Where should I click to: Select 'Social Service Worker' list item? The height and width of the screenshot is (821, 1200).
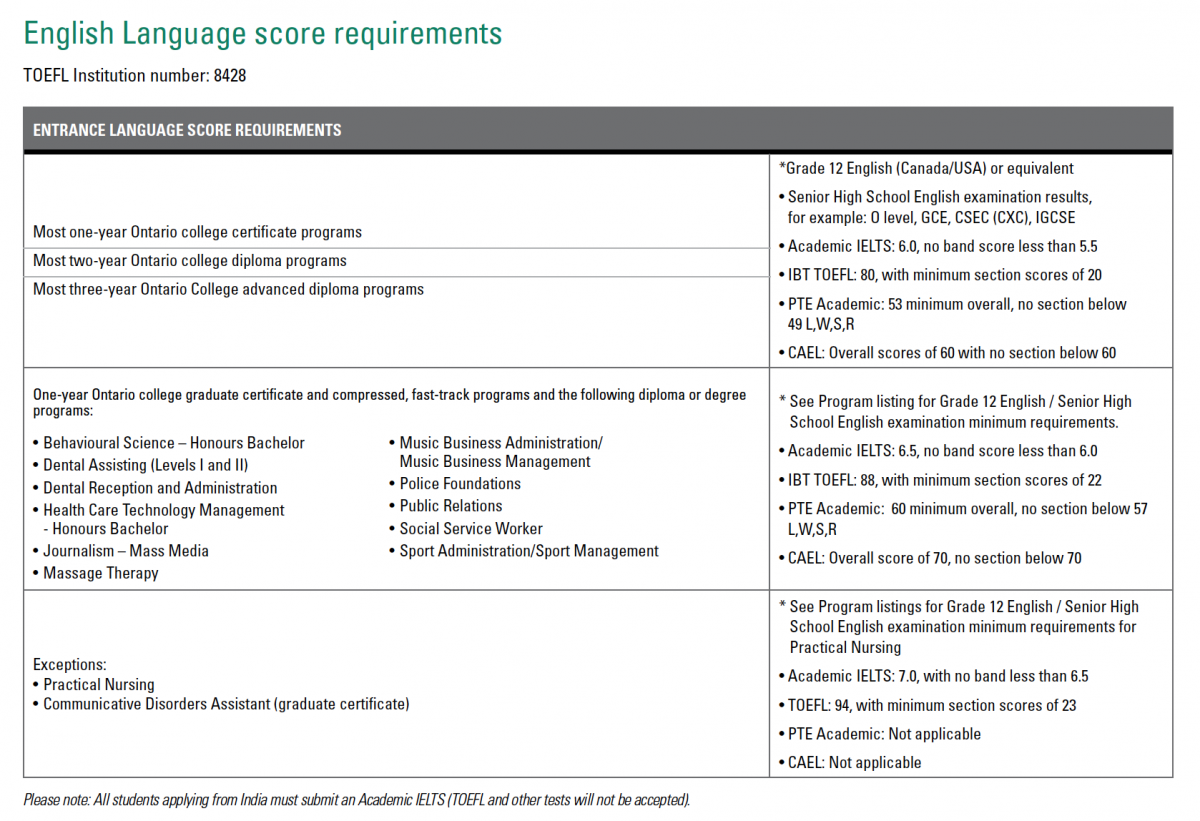465,529
